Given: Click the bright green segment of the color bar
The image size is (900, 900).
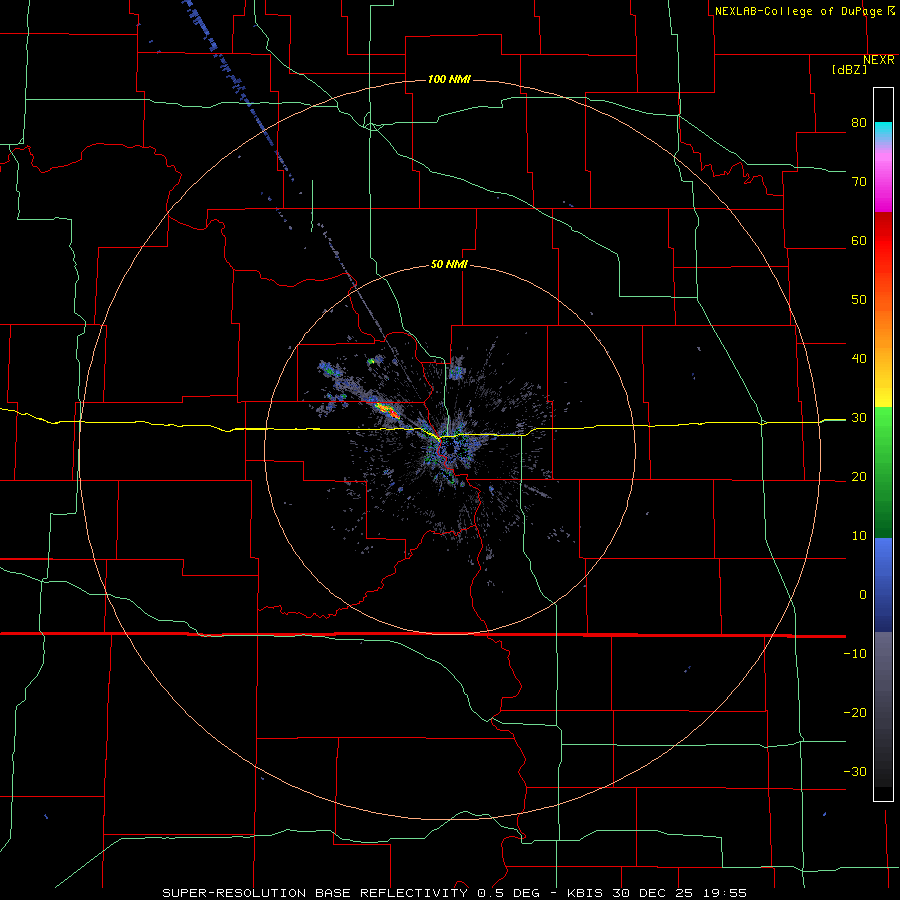Looking at the screenshot, I should [x=883, y=425].
